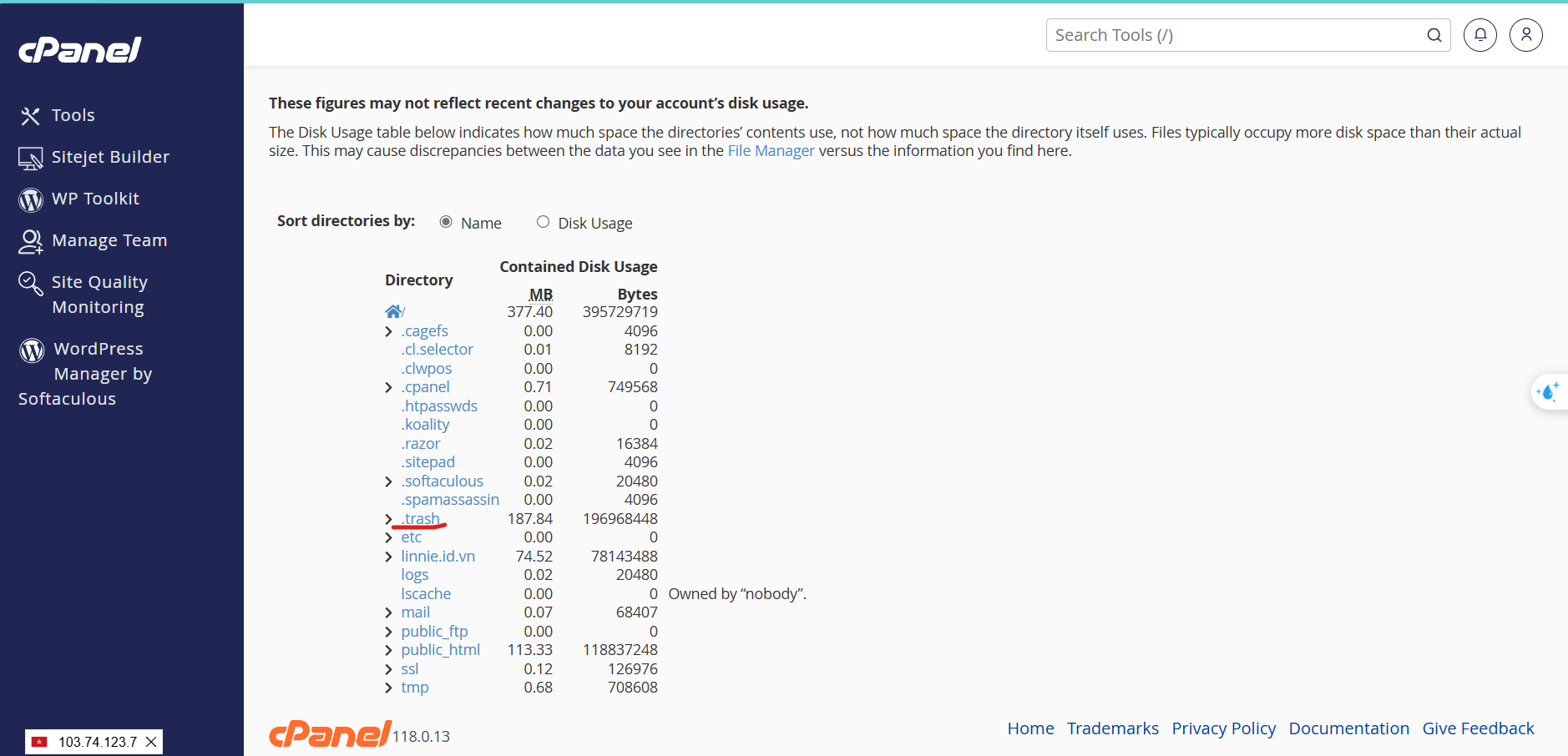
Task: Open Sitejet Builder menu item
Action: coord(110,157)
